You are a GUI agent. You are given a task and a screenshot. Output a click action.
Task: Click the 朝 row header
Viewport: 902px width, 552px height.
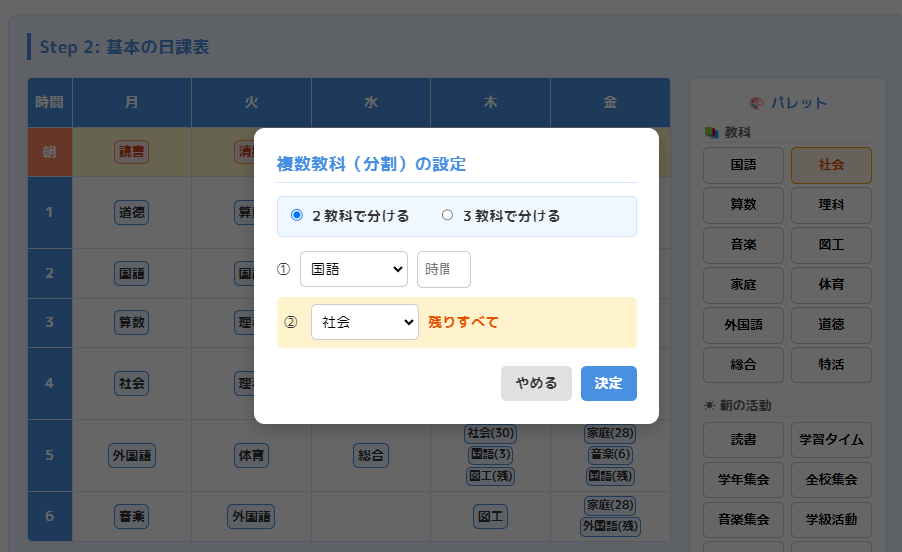point(49,152)
